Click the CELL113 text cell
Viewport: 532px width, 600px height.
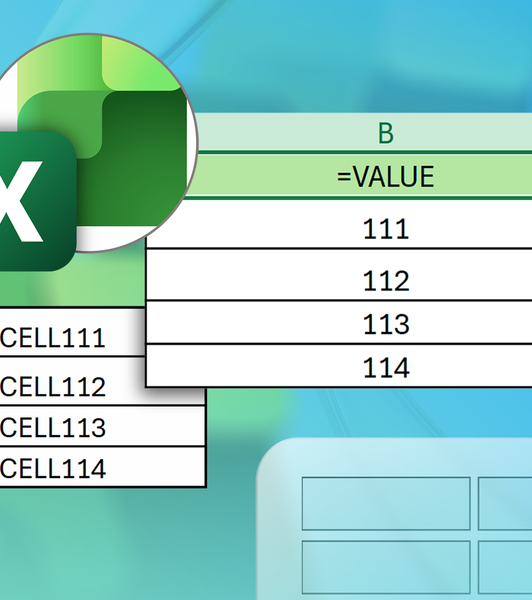103,426
